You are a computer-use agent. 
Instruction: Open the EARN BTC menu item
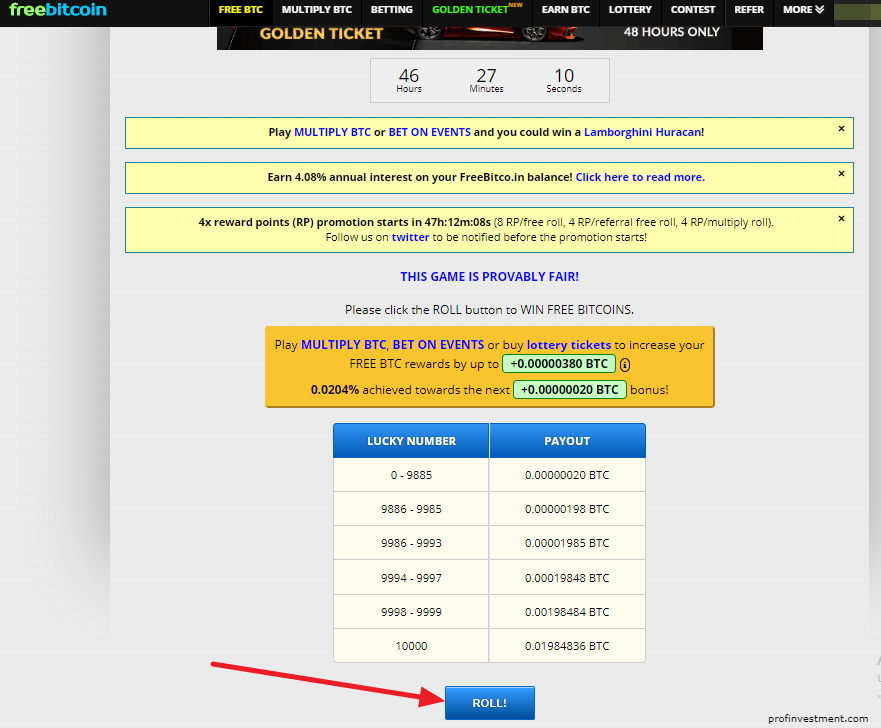pyautogui.click(x=565, y=10)
